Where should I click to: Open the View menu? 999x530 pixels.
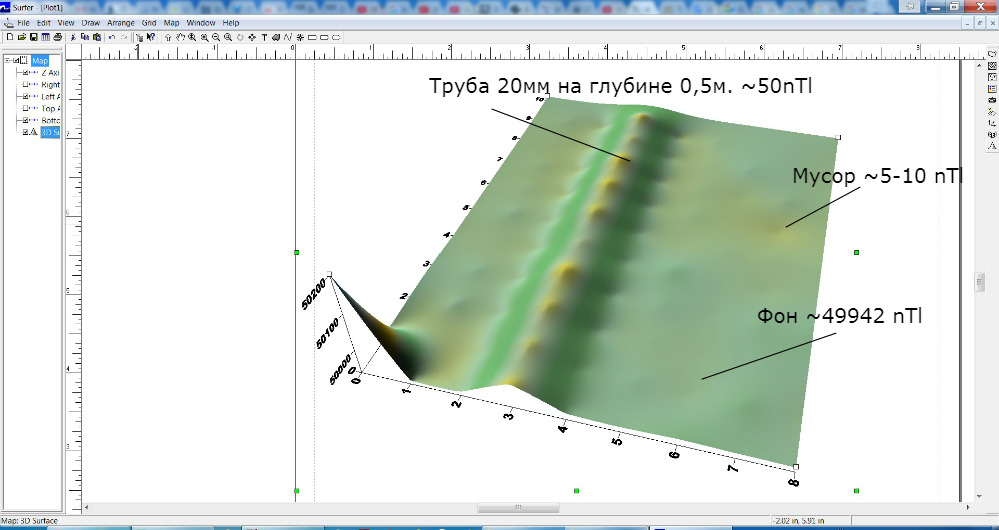point(66,23)
